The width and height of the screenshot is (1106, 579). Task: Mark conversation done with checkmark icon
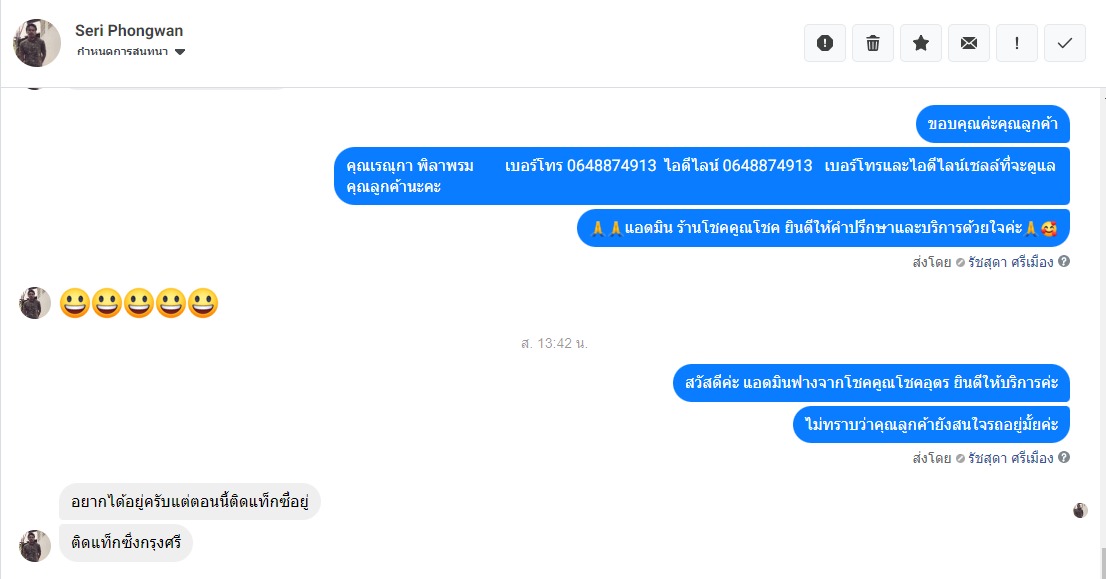pyautogui.click(x=1064, y=43)
